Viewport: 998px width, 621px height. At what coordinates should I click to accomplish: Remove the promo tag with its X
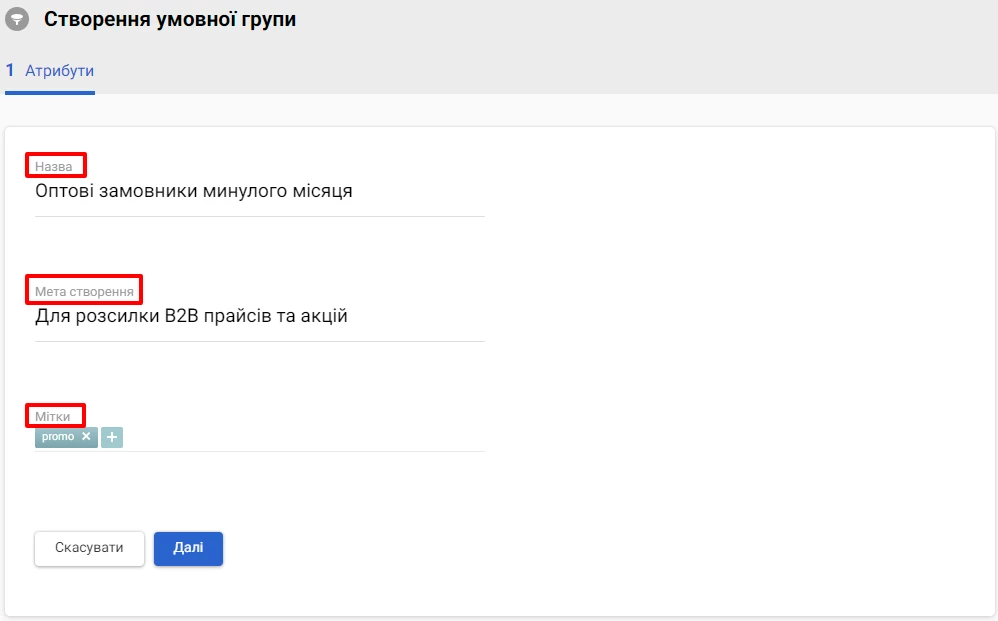pos(86,436)
